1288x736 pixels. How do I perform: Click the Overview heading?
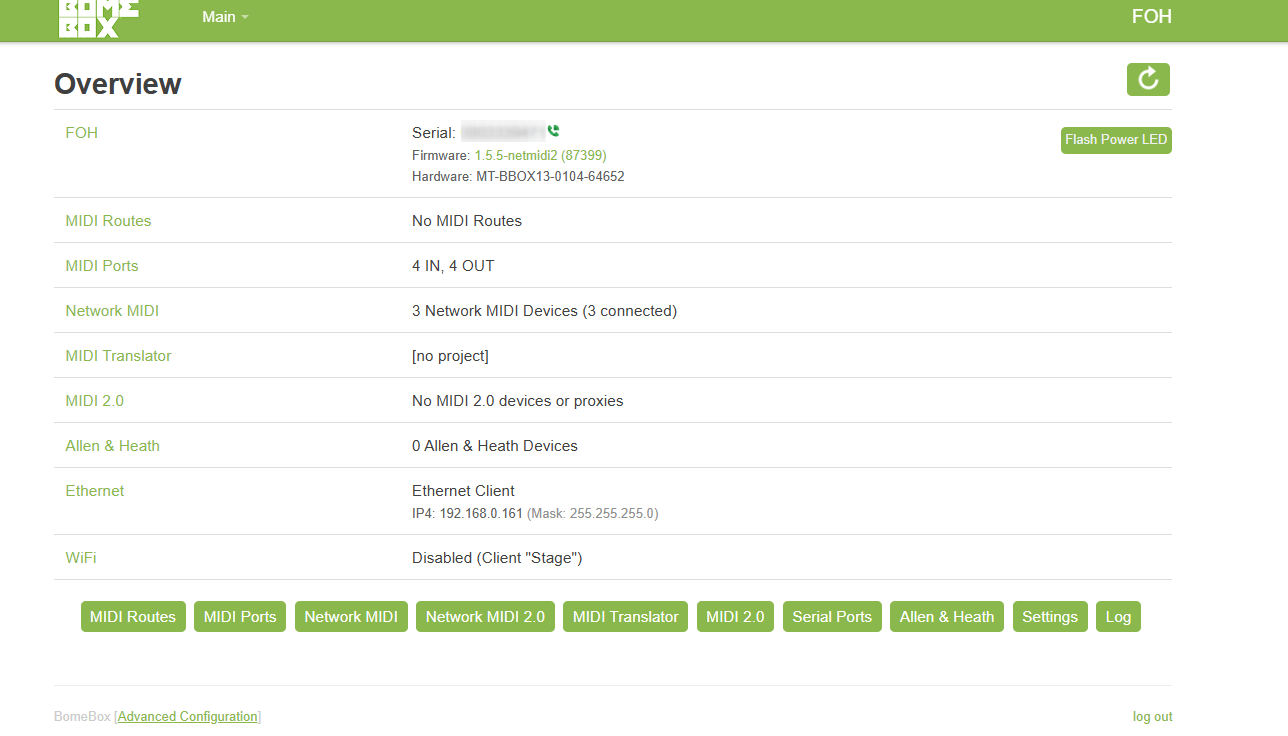point(118,83)
